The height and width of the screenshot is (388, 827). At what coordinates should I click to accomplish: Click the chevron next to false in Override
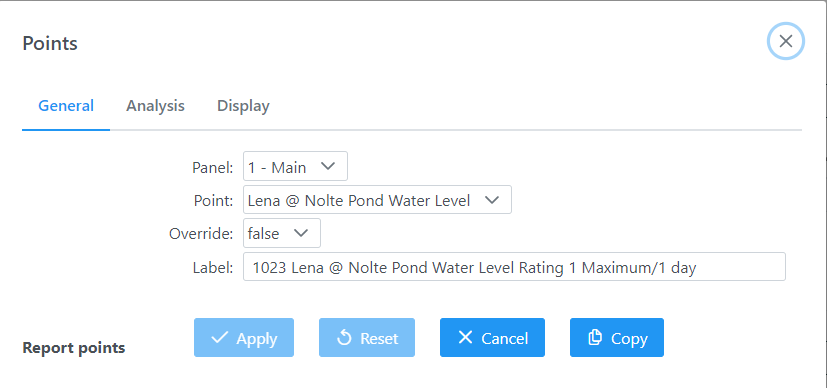click(301, 233)
